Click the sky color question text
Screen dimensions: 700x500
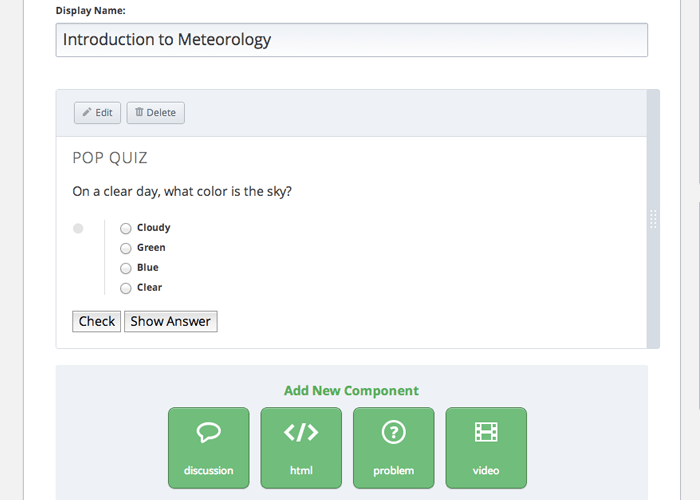pos(182,191)
